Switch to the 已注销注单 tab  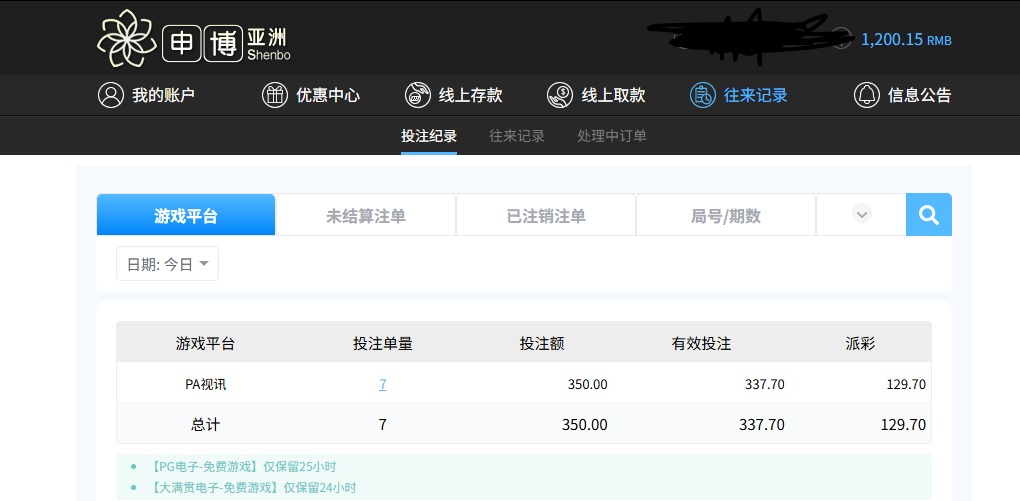tap(546, 215)
